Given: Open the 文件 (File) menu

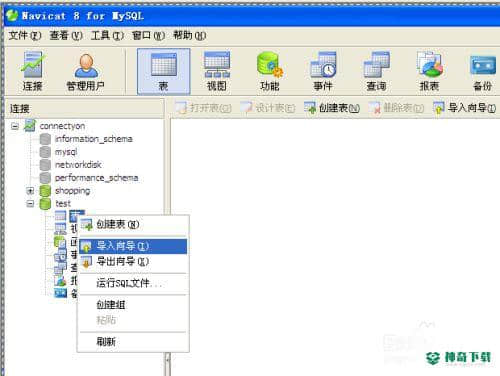Looking at the screenshot, I should click(25, 35).
